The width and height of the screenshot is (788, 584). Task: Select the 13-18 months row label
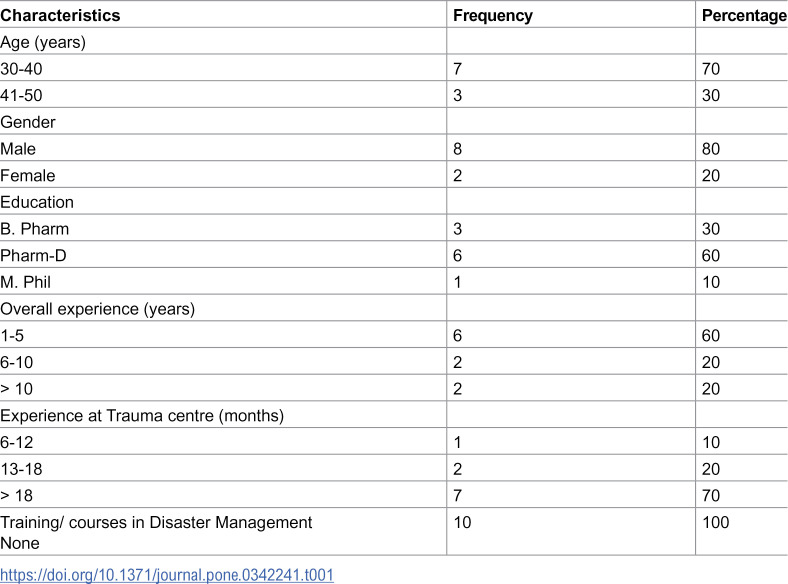coord(21,469)
